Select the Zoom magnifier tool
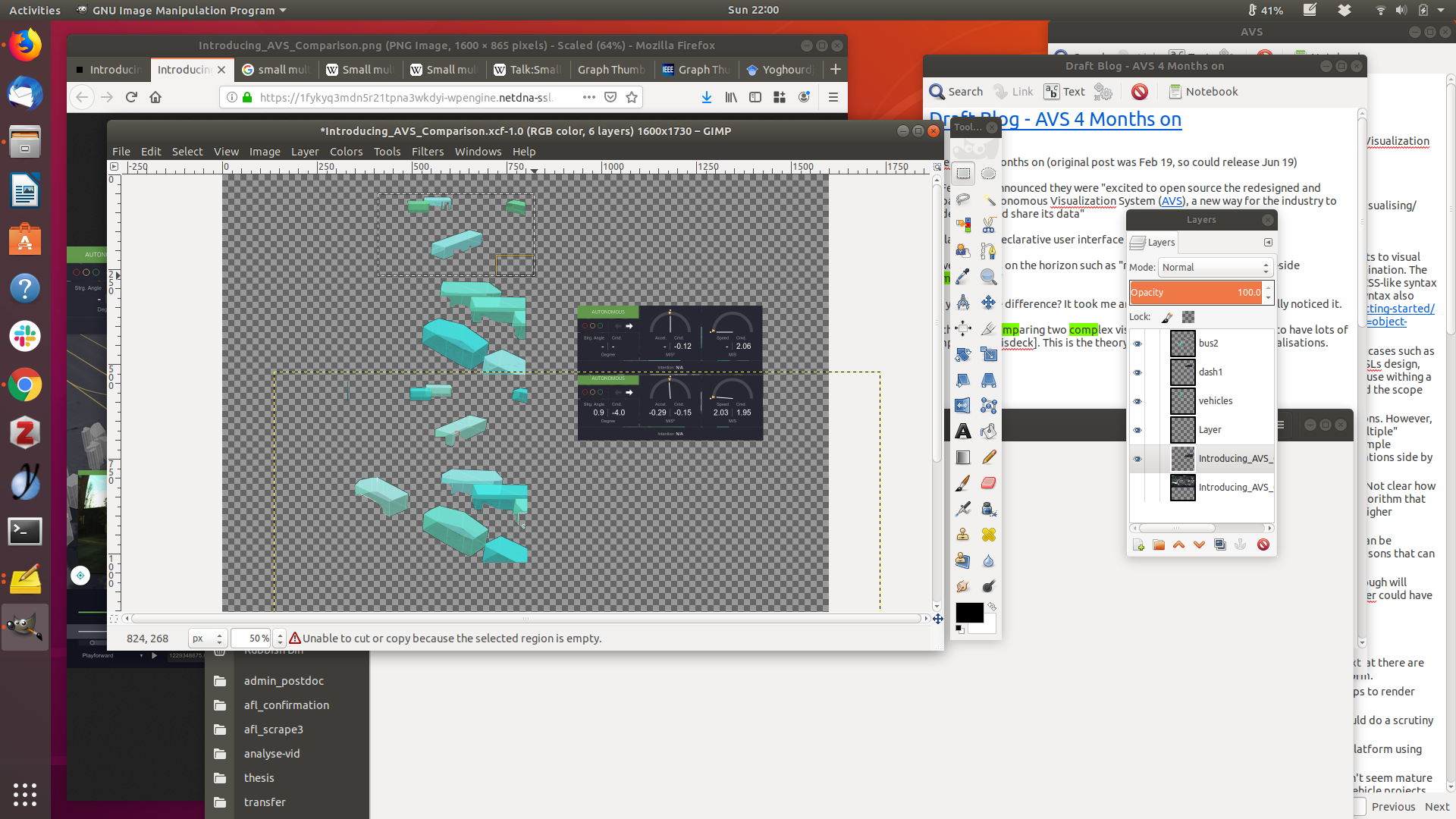This screenshot has width=1456, height=819. click(x=988, y=277)
